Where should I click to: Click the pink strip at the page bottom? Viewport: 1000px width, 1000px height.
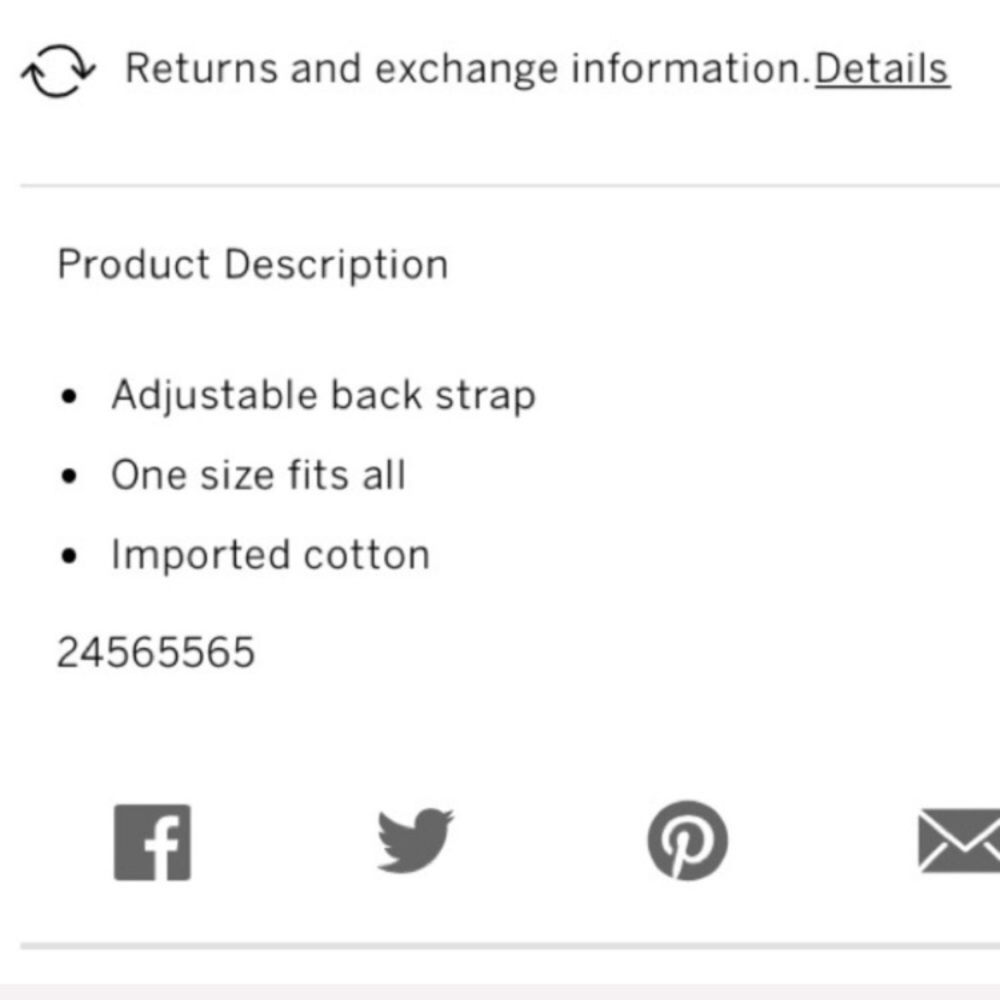pyautogui.click(x=500, y=991)
